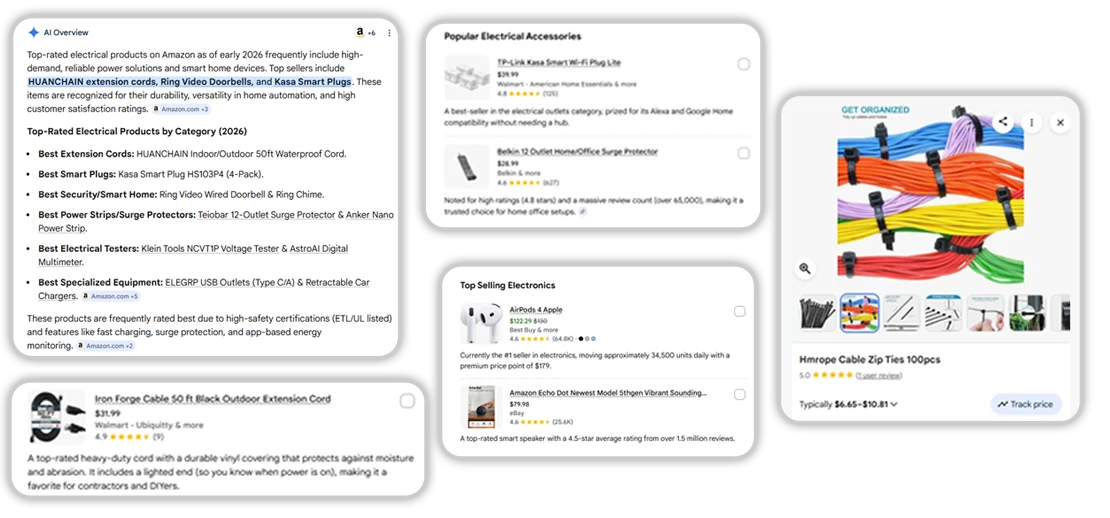Tick the AirPods 4 Apple checkbox
This screenshot has width=1110, height=518.
click(739, 311)
